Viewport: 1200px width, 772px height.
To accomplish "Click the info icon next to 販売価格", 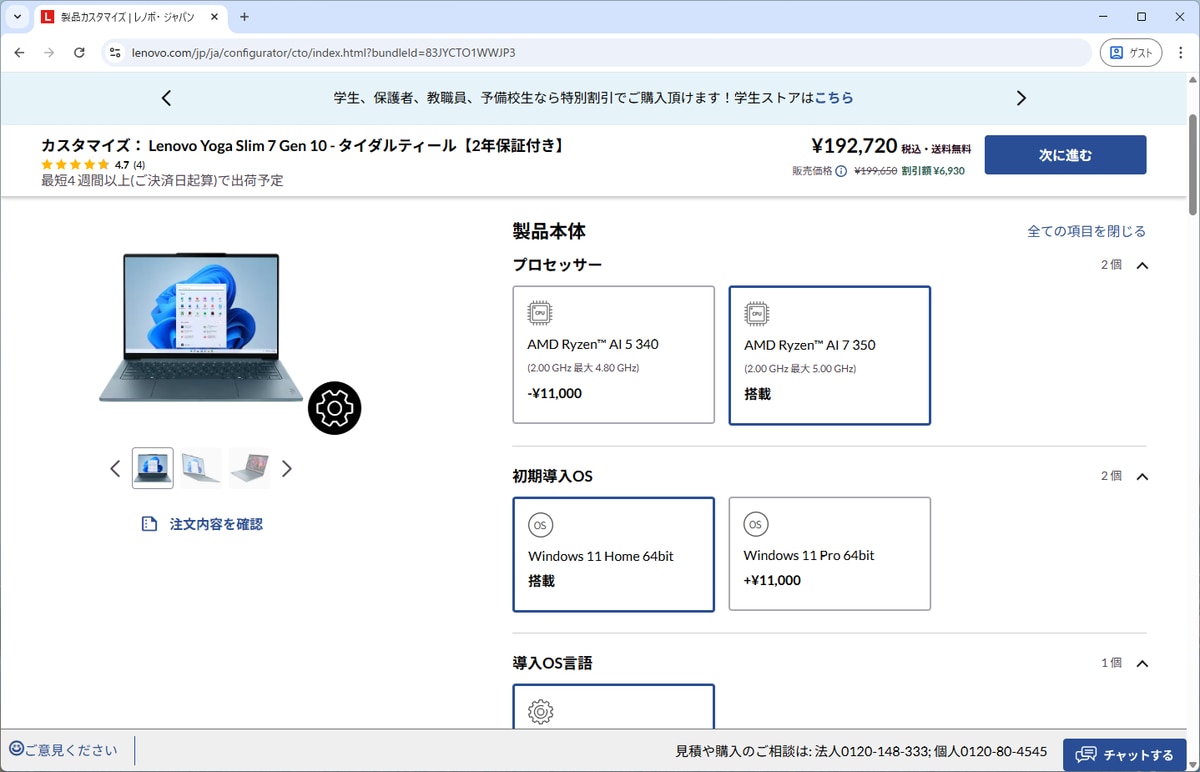I will [x=839, y=171].
